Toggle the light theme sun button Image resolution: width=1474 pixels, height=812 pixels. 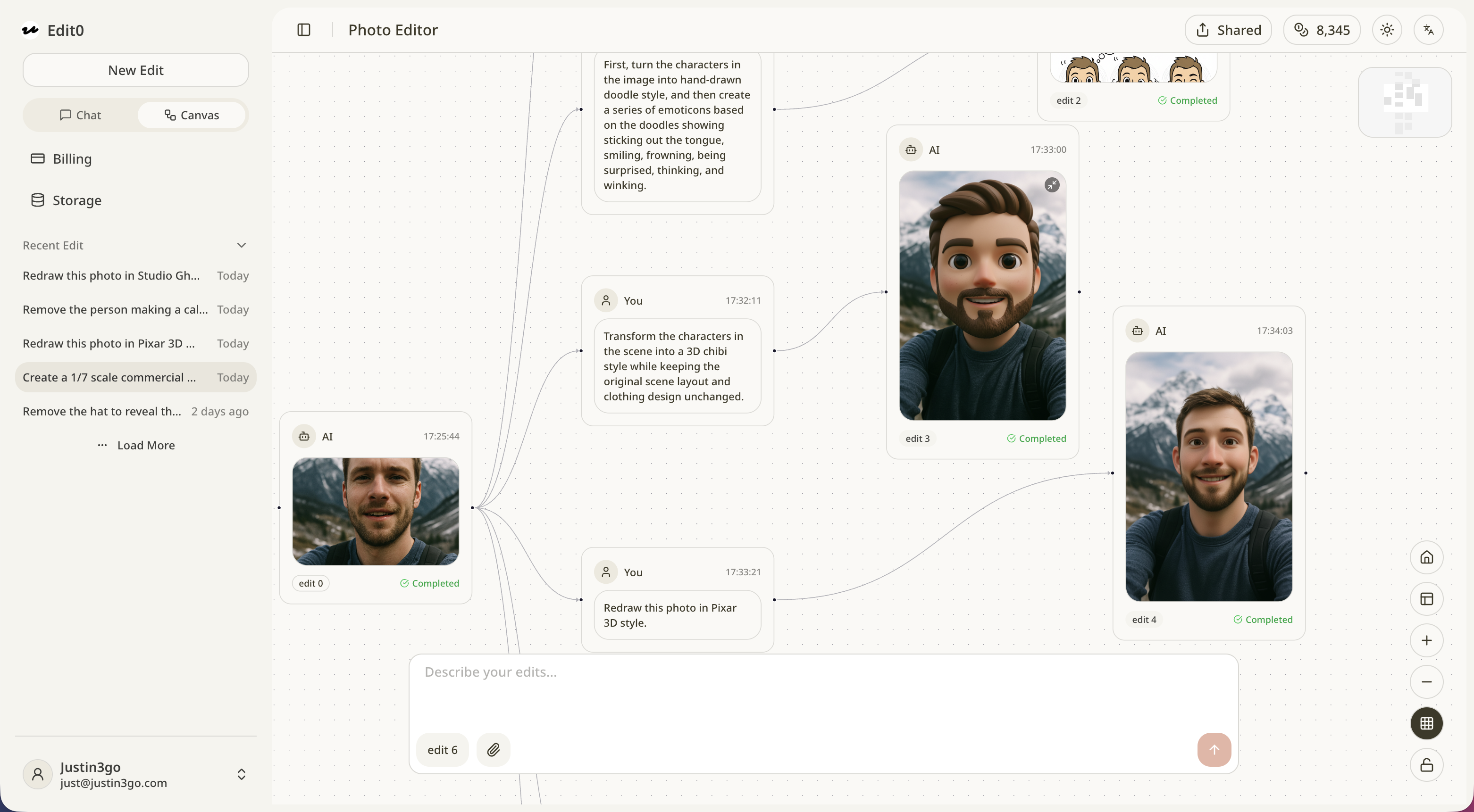(1386, 30)
